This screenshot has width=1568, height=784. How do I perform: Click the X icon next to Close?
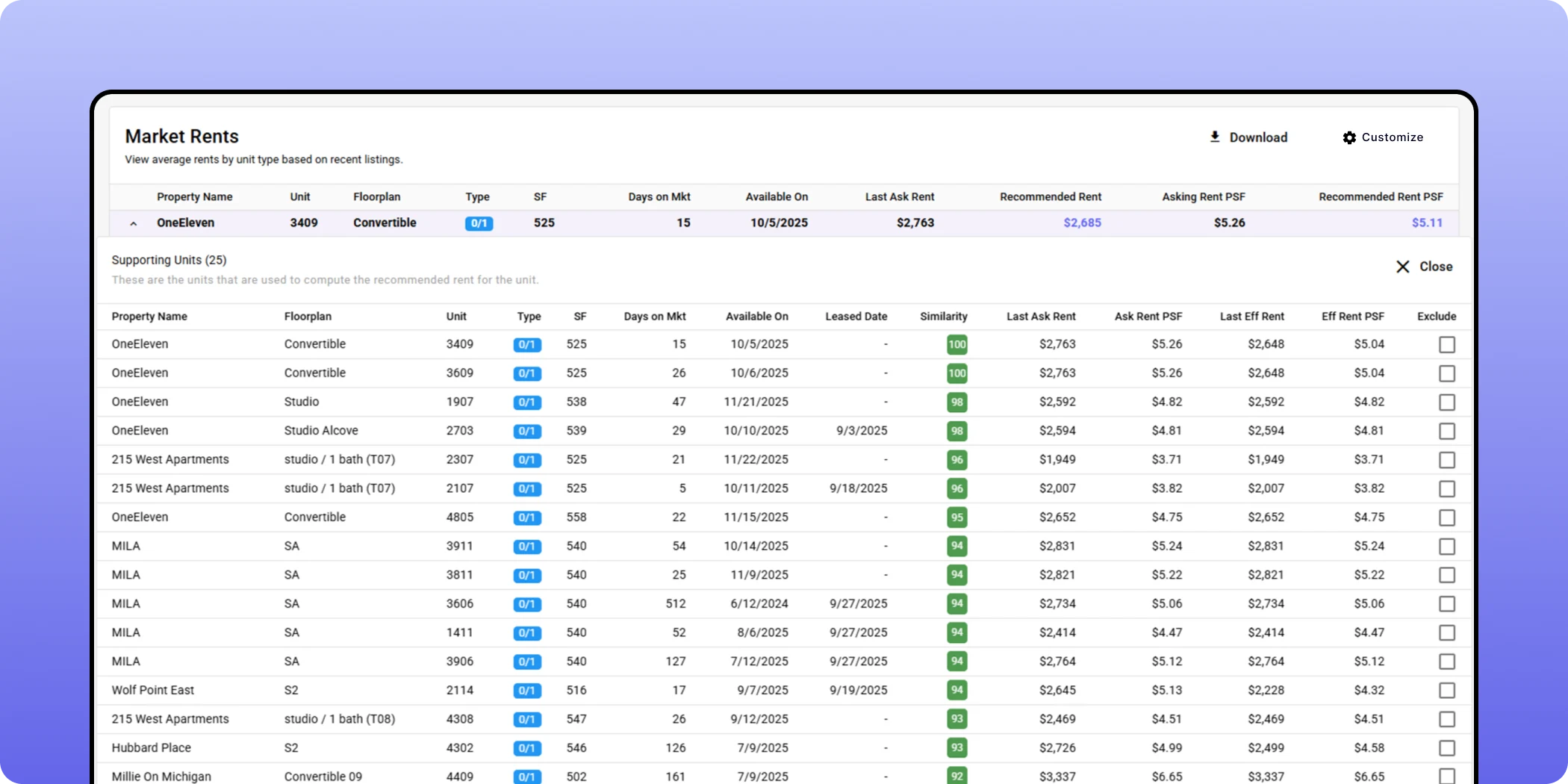tap(1403, 267)
